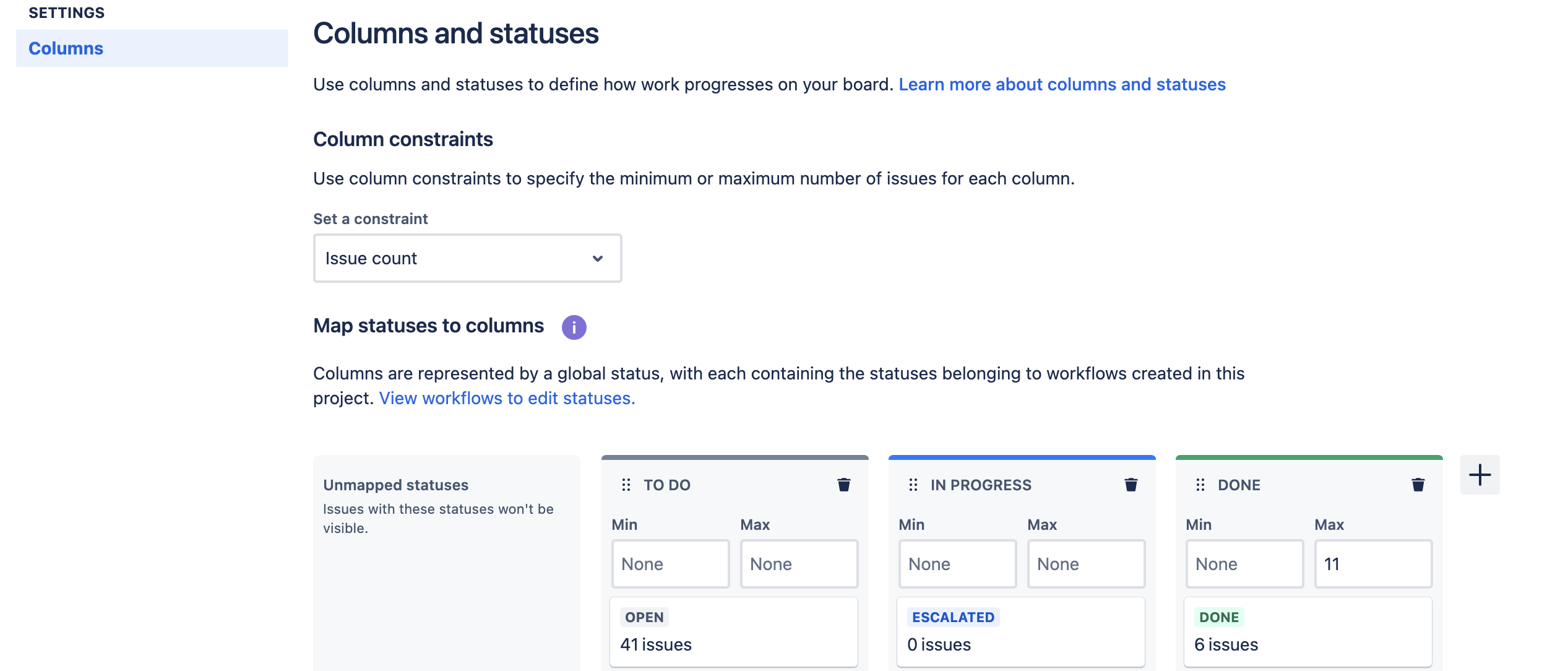This screenshot has width=1568, height=671.
Task: Open the info tooltip next to Map statuses
Action: [574, 327]
